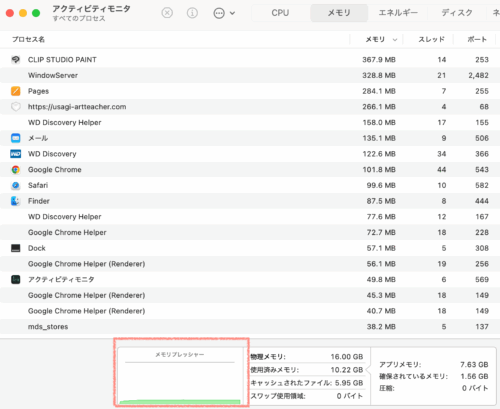Toggle the sort arrow in メモリ column
Screen dimensions: 500x409
pyautogui.click(x=395, y=40)
